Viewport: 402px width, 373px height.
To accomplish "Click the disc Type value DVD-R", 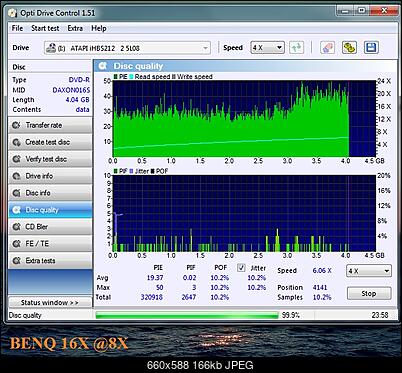I will (x=79, y=80).
